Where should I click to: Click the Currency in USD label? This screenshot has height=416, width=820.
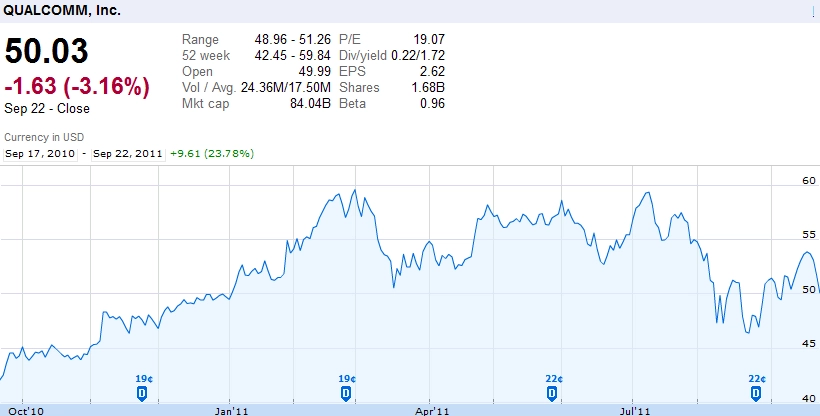(44, 138)
